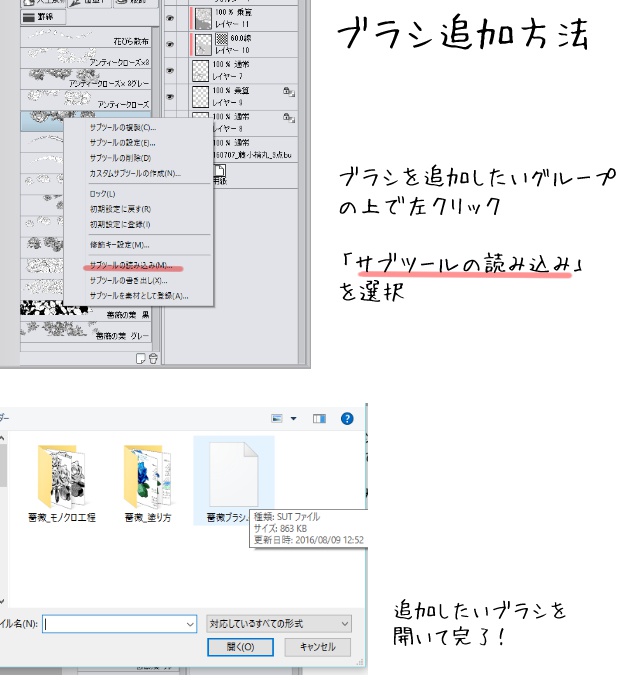Image resolution: width=619 pixels, height=681 pixels.
Task: Open 修飾キー設定(M)... menu entry
Action: pos(119,245)
